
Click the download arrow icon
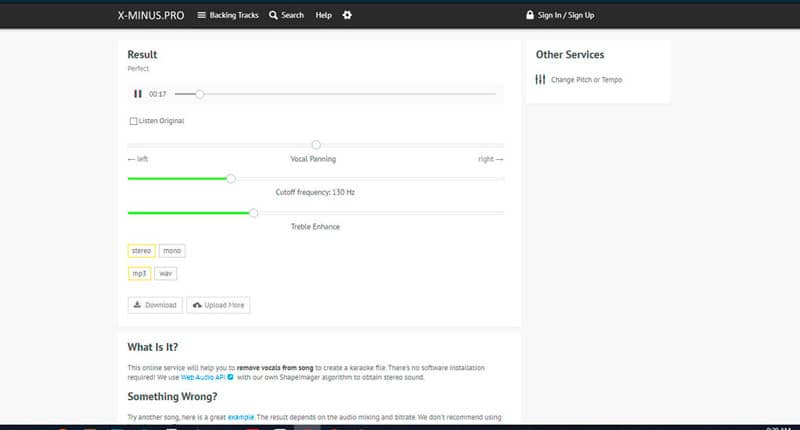[137, 305]
